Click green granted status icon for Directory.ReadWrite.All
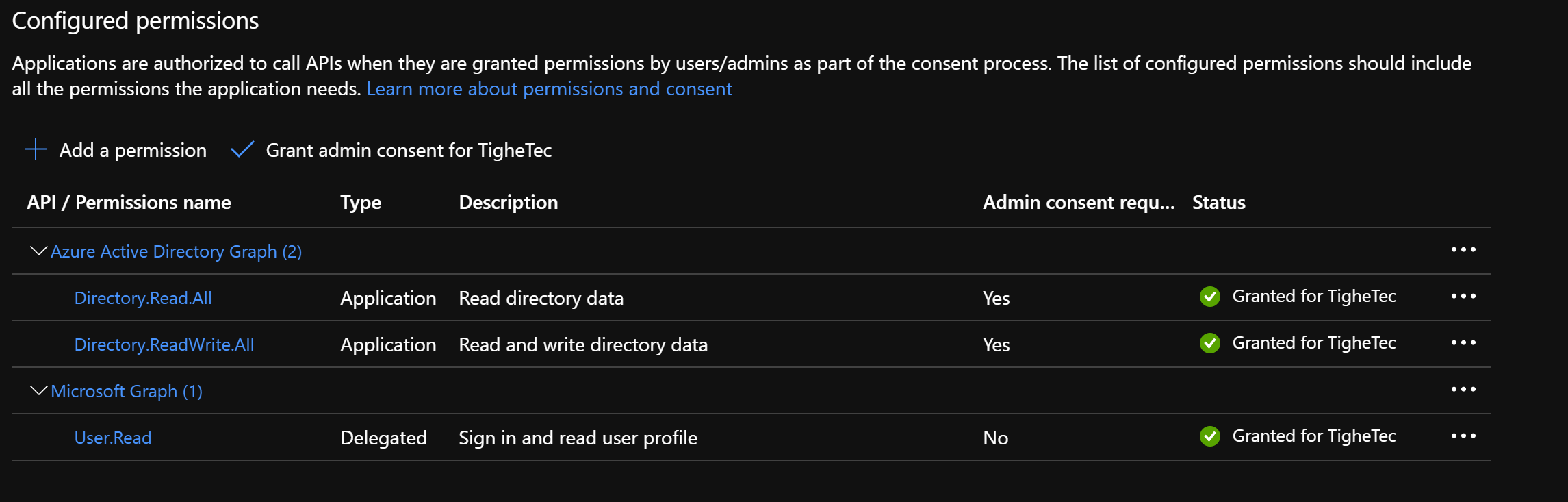The height and width of the screenshot is (502, 1568). tap(1209, 343)
